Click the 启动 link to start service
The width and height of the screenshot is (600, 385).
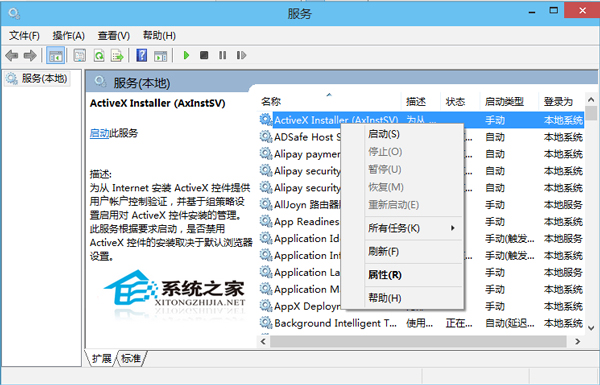click(x=99, y=133)
